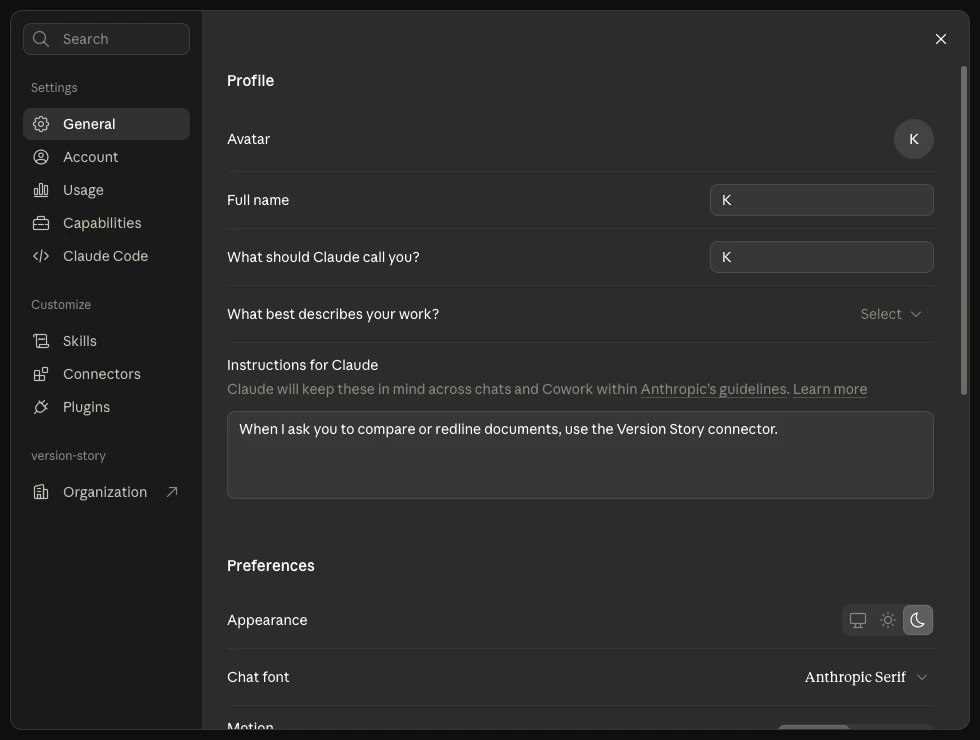Click the Profile heading
Viewport: 980px width, 740px height.
point(251,81)
